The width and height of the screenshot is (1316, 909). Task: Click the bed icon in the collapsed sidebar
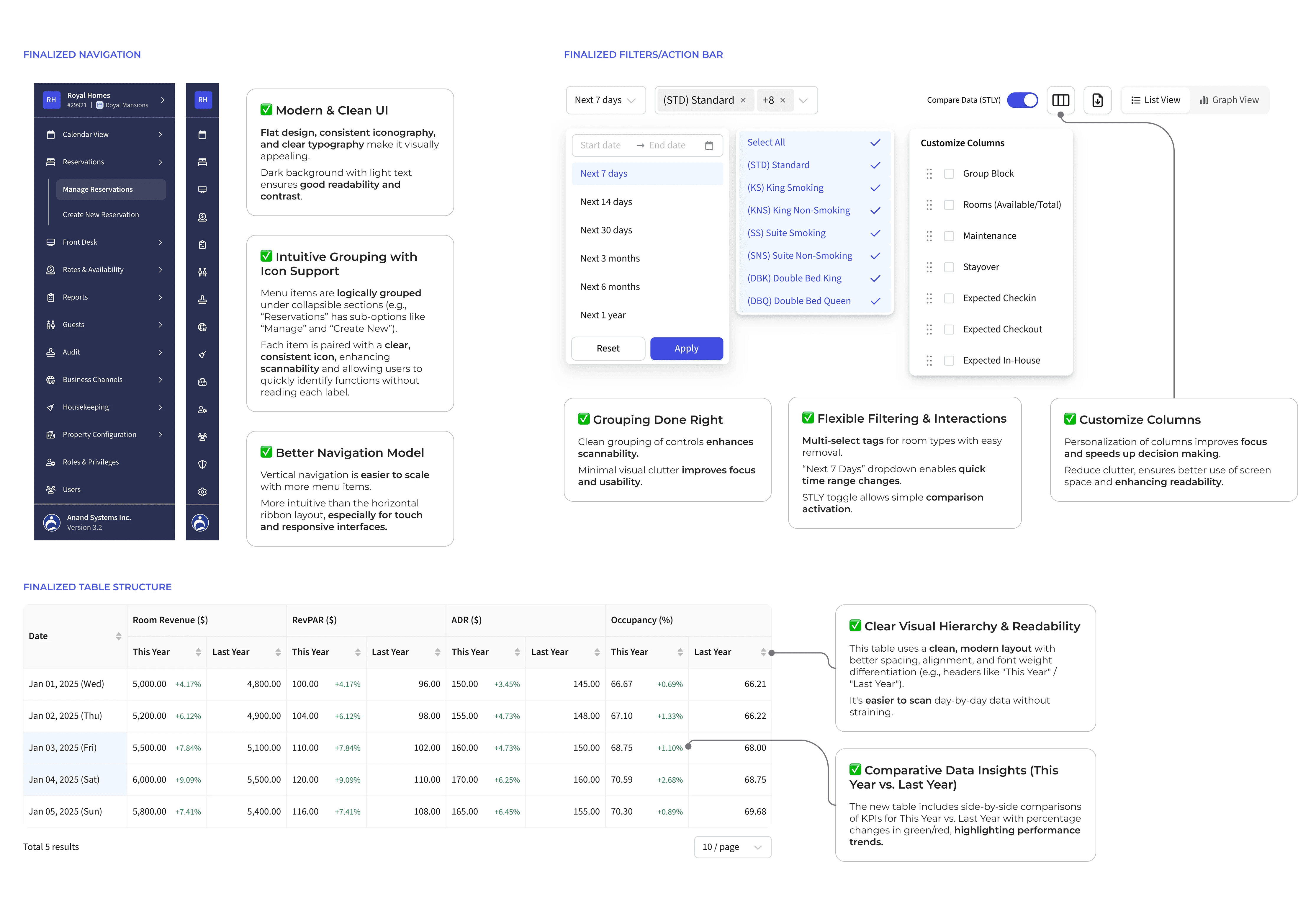pos(202,162)
